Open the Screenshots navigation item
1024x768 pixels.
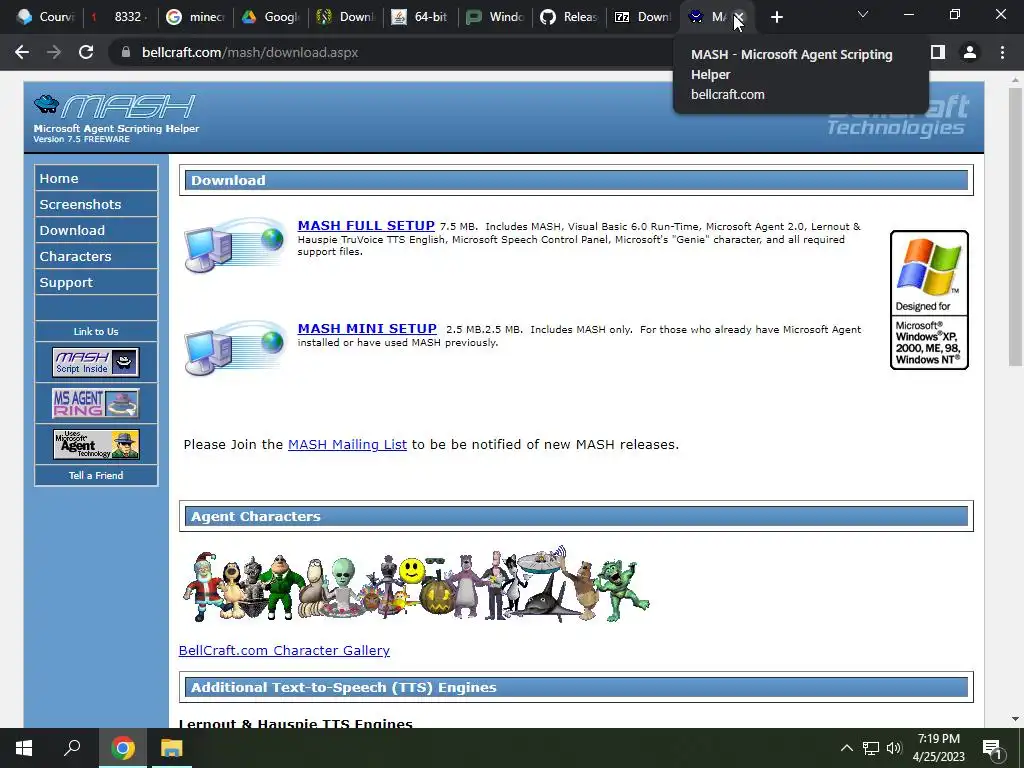point(96,204)
